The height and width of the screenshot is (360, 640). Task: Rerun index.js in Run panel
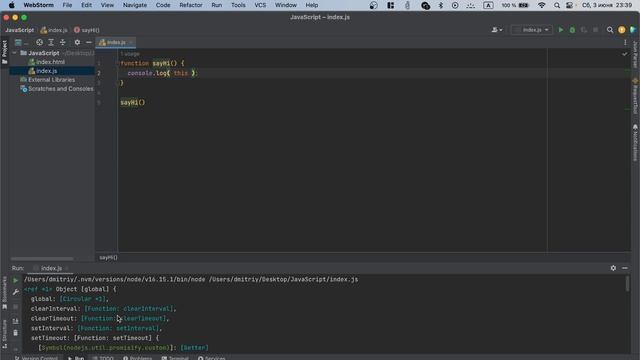coord(16,280)
